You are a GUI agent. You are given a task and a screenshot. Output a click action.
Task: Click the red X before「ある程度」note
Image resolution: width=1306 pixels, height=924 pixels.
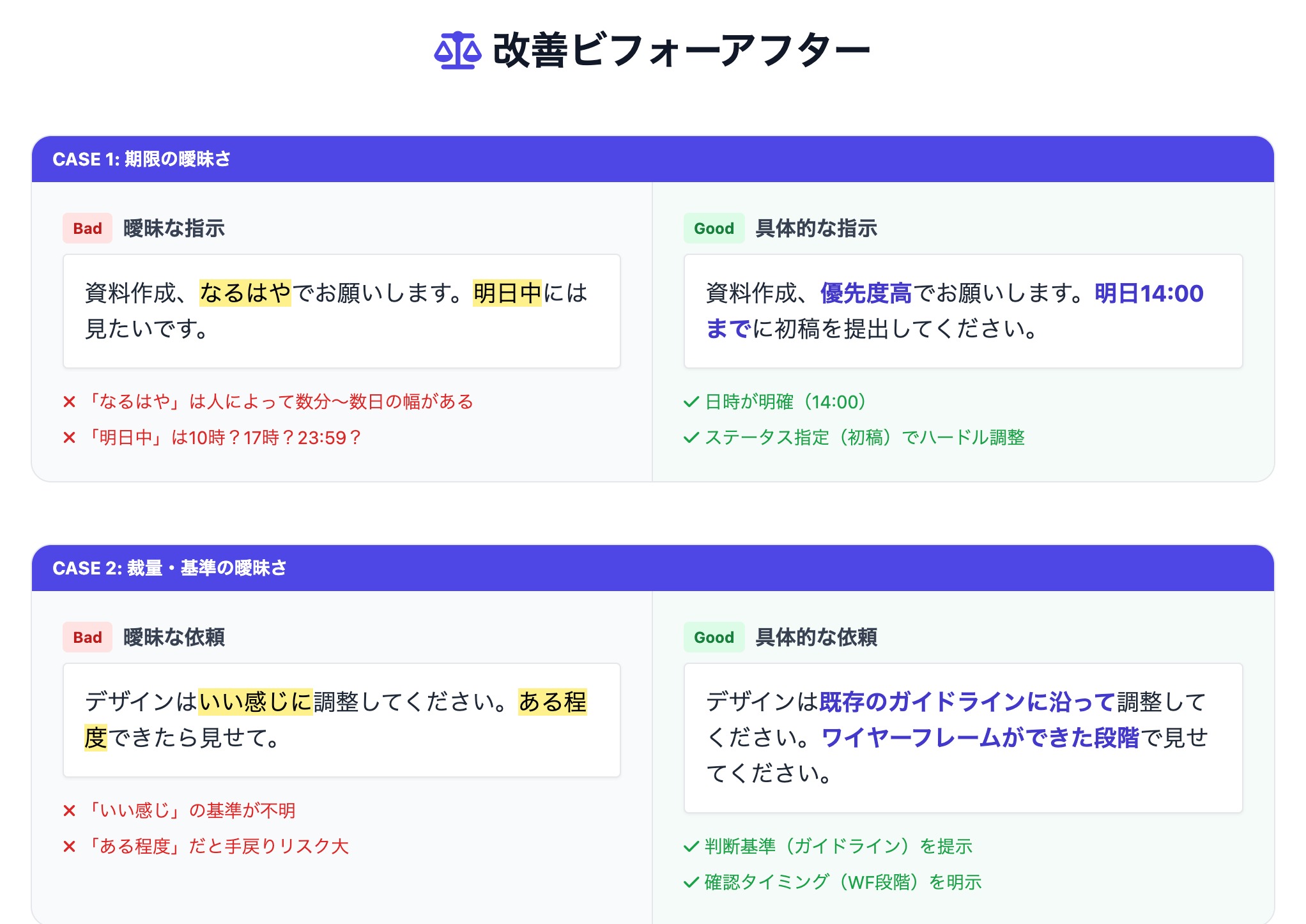[x=70, y=847]
